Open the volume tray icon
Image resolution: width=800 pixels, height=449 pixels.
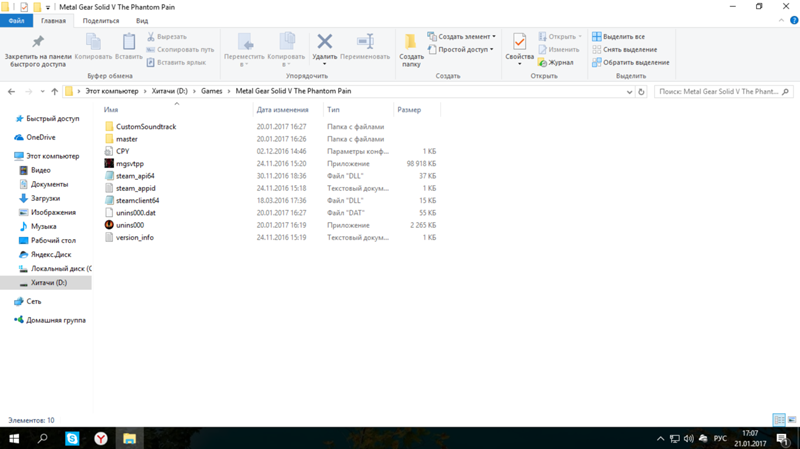click(688, 438)
